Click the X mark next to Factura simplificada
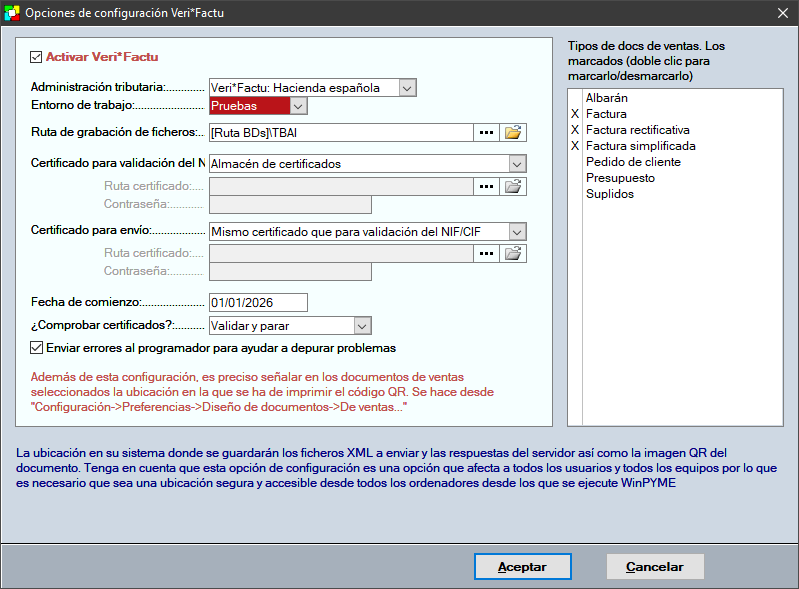The height and width of the screenshot is (589, 799). [x=575, y=146]
